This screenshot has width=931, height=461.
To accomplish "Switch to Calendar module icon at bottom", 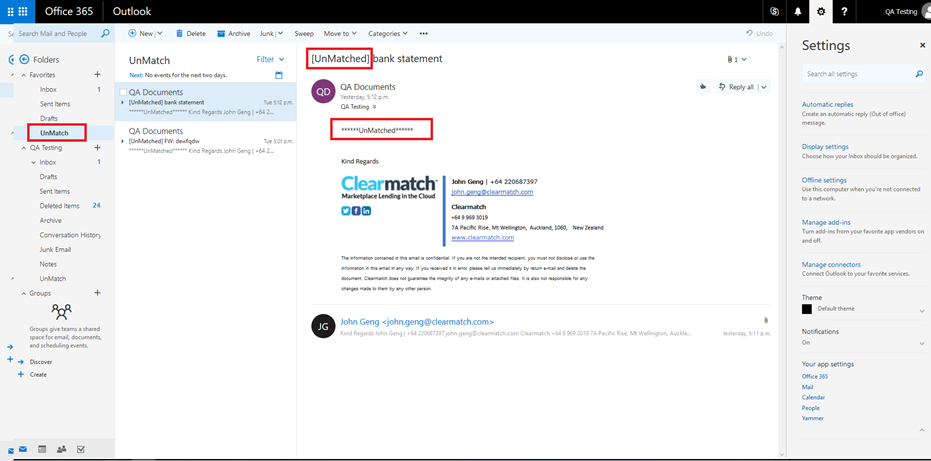I will (x=42, y=449).
